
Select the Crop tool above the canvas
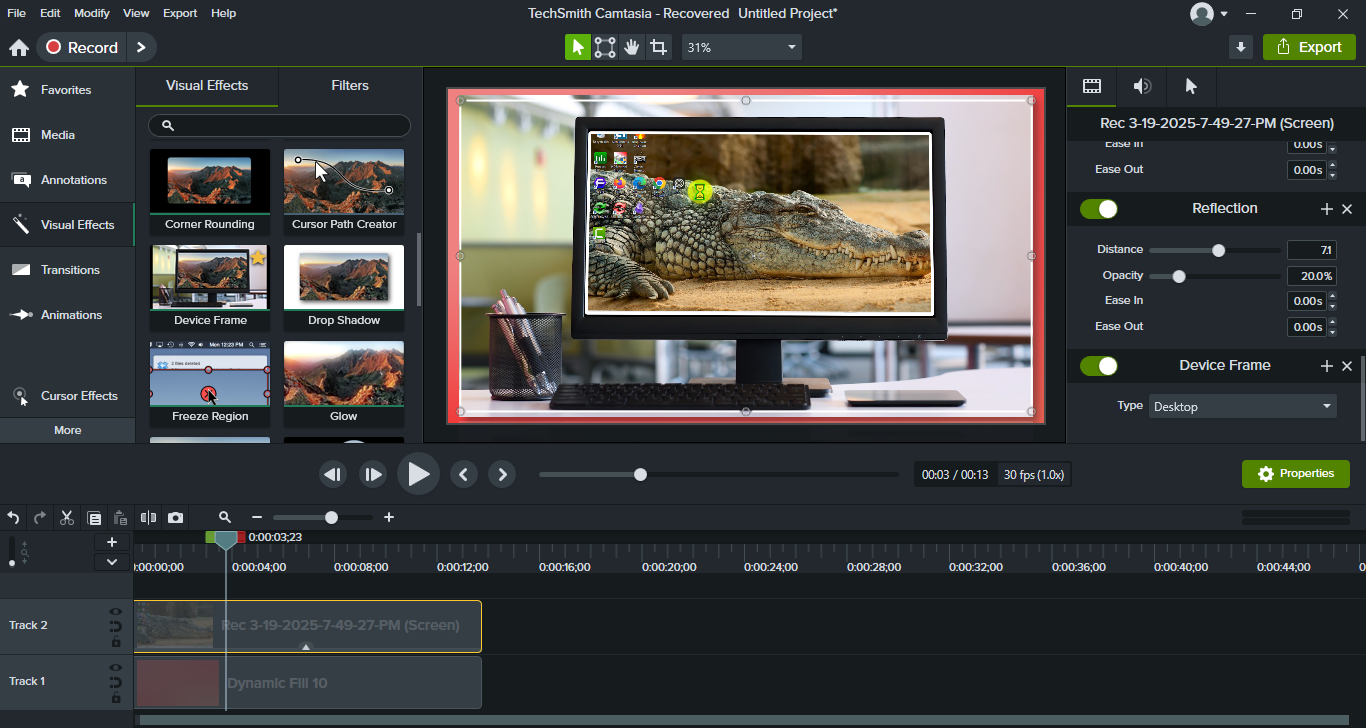(x=659, y=46)
